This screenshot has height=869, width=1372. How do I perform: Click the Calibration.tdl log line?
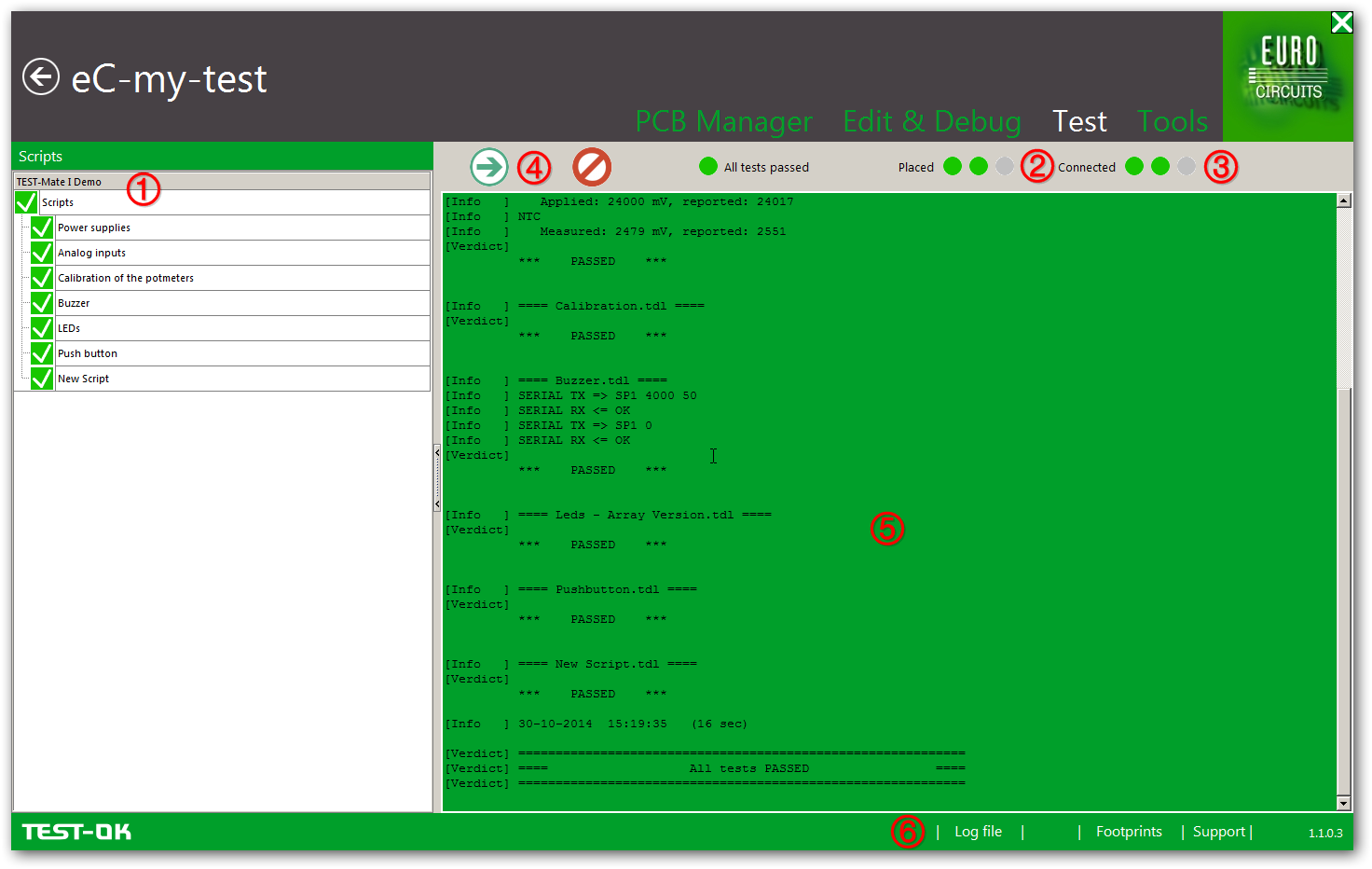575,306
